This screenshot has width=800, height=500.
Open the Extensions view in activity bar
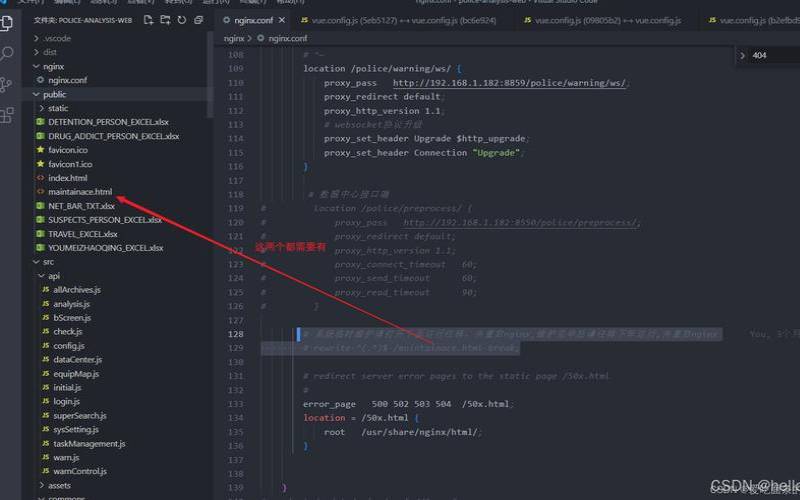point(9,115)
